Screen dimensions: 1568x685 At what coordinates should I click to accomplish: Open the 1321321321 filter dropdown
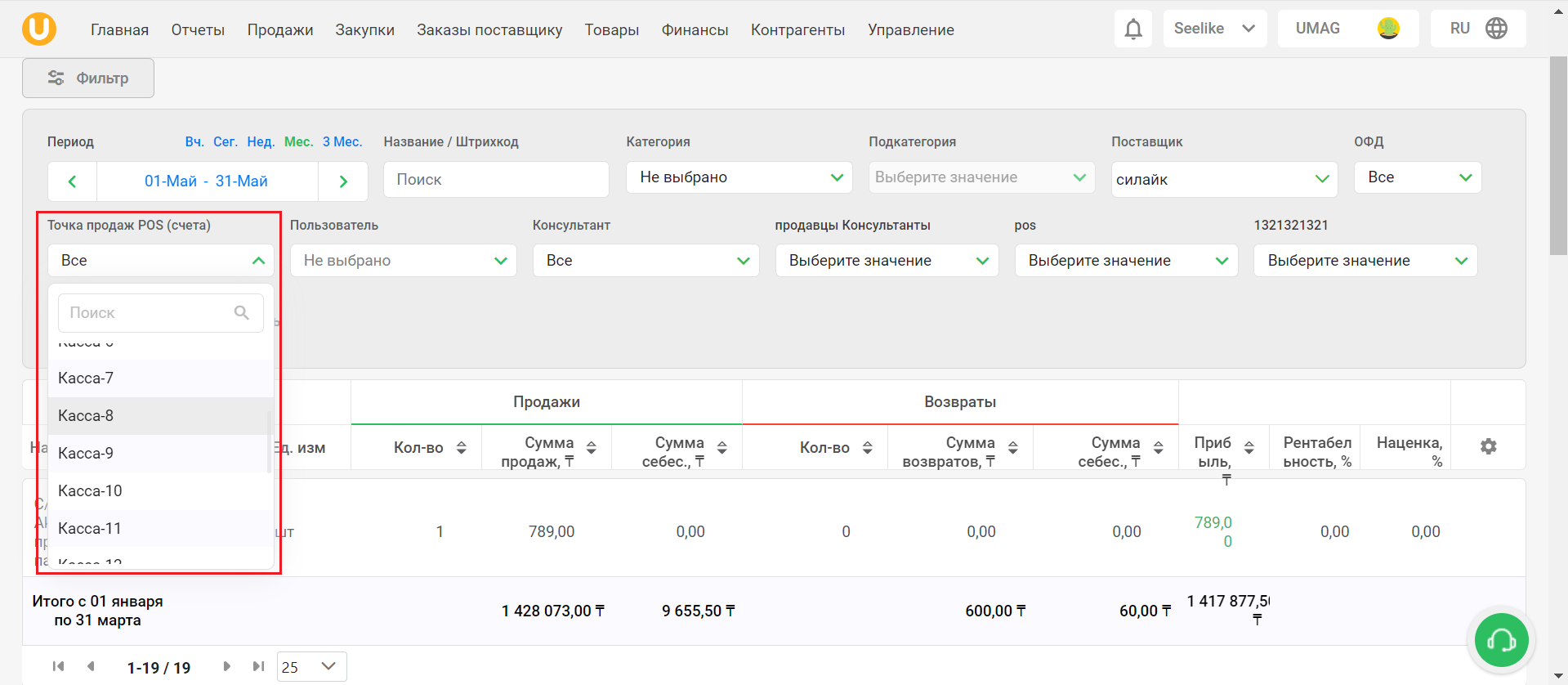(1365, 261)
